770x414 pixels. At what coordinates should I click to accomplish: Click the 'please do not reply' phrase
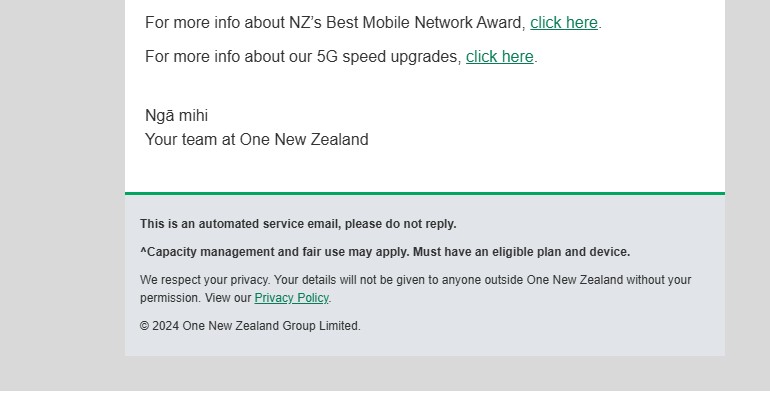point(400,224)
